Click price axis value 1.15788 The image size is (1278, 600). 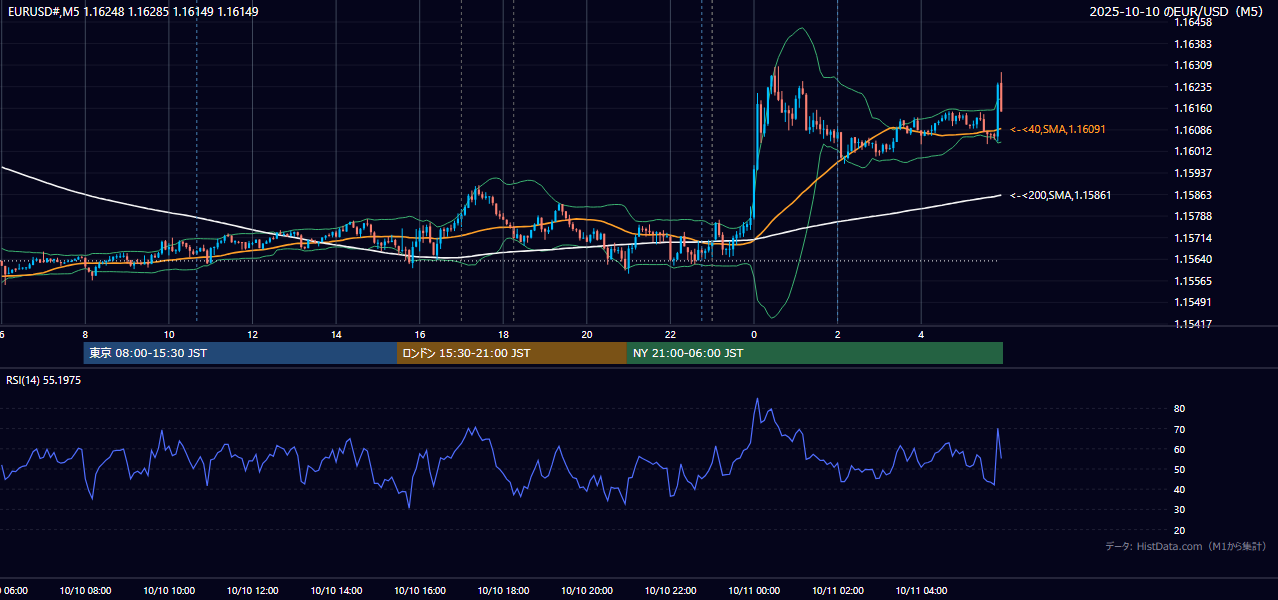click(x=1193, y=216)
